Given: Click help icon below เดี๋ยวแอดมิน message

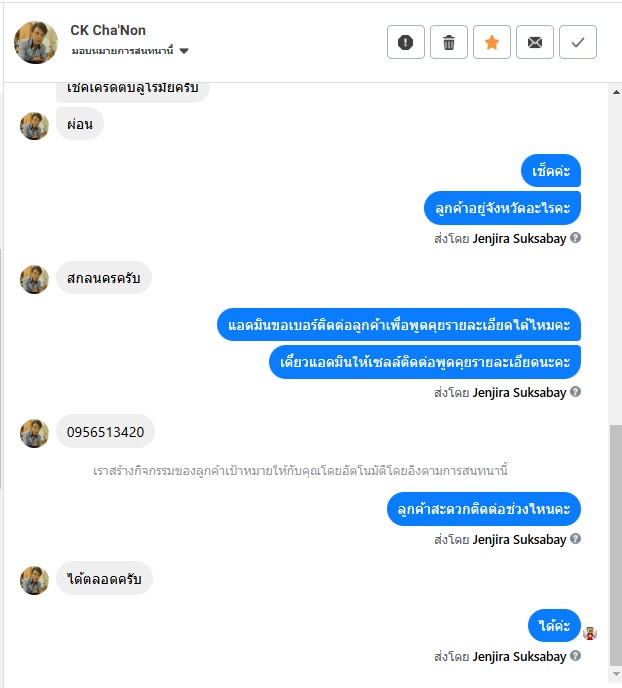Looking at the screenshot, I should pyautogui.click(x=576, y=392).
